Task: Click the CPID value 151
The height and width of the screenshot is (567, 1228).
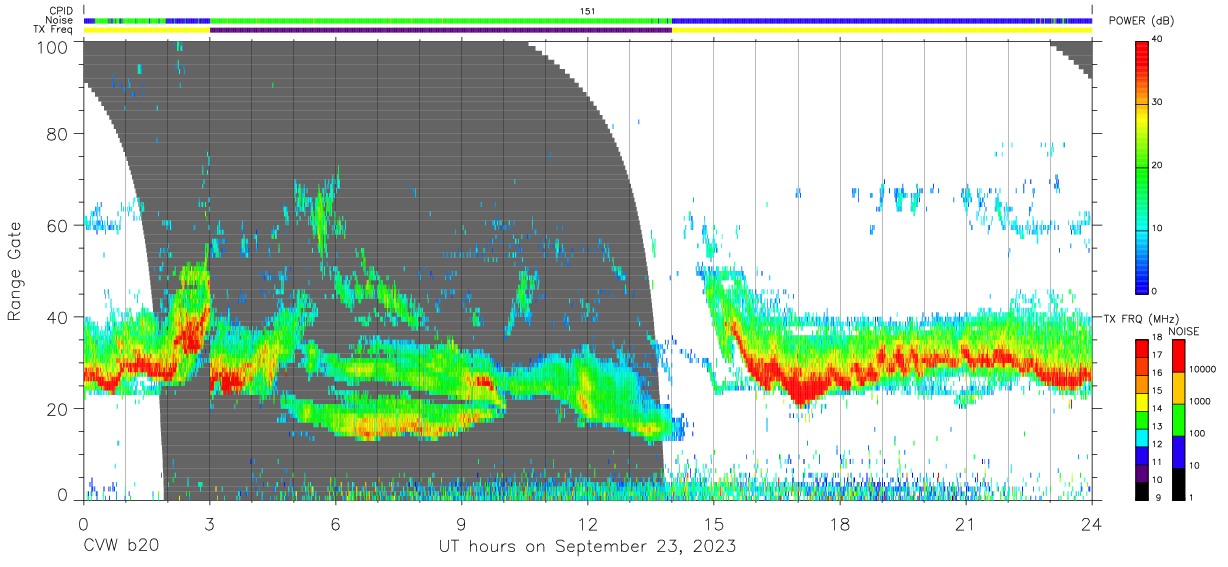Action: click(588, 10)
